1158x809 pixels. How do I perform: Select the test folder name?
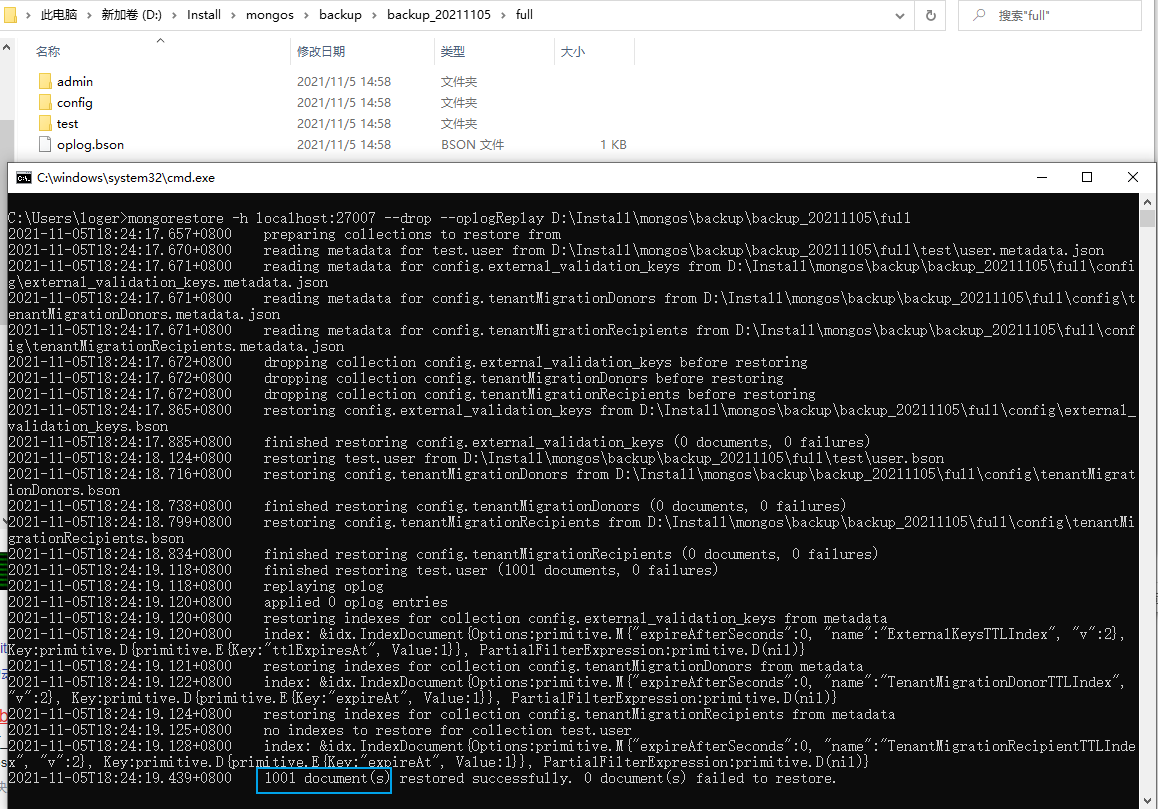click(x=67, y=123)
